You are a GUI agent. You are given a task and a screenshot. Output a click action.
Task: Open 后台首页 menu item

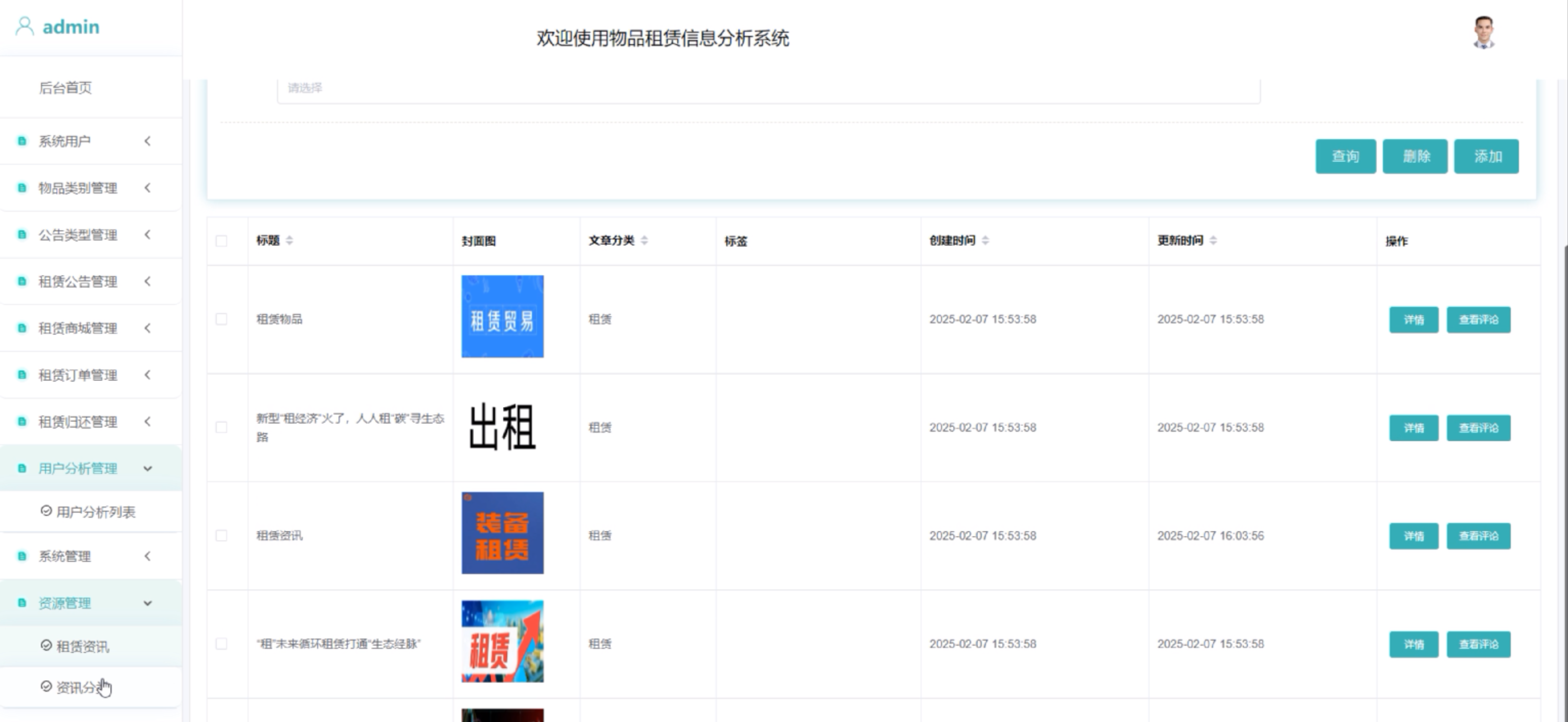click(65, 88)
